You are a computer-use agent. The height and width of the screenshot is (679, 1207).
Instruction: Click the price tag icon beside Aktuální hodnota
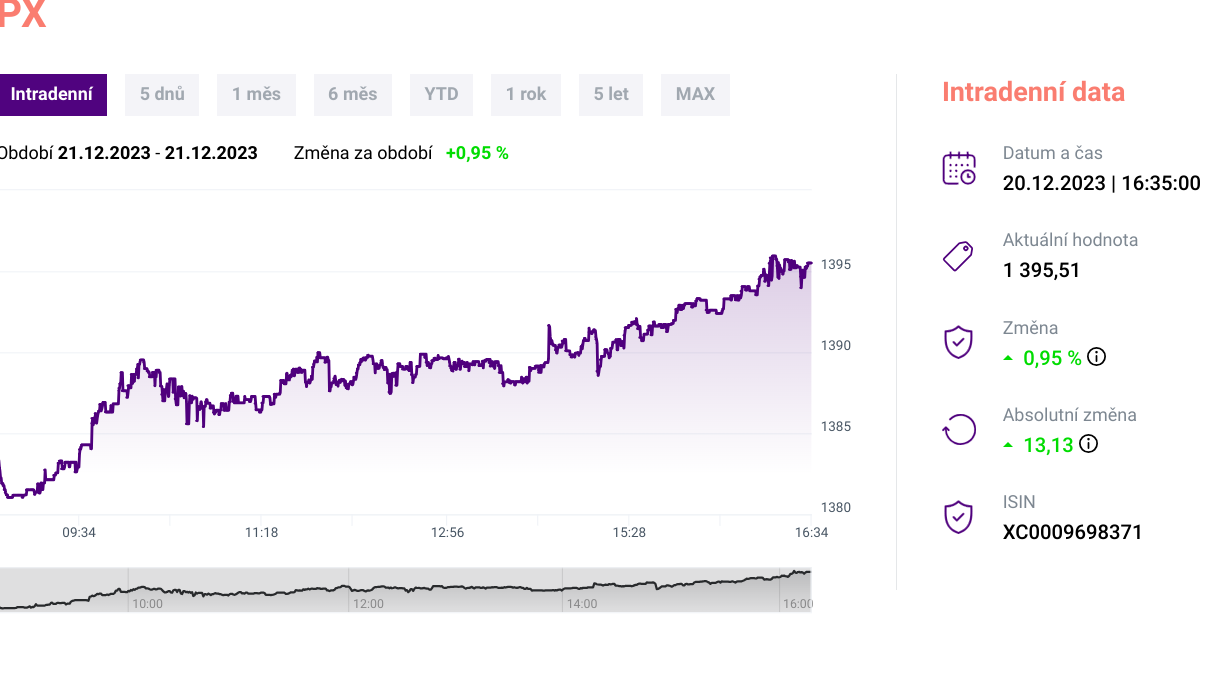point(958,256)
